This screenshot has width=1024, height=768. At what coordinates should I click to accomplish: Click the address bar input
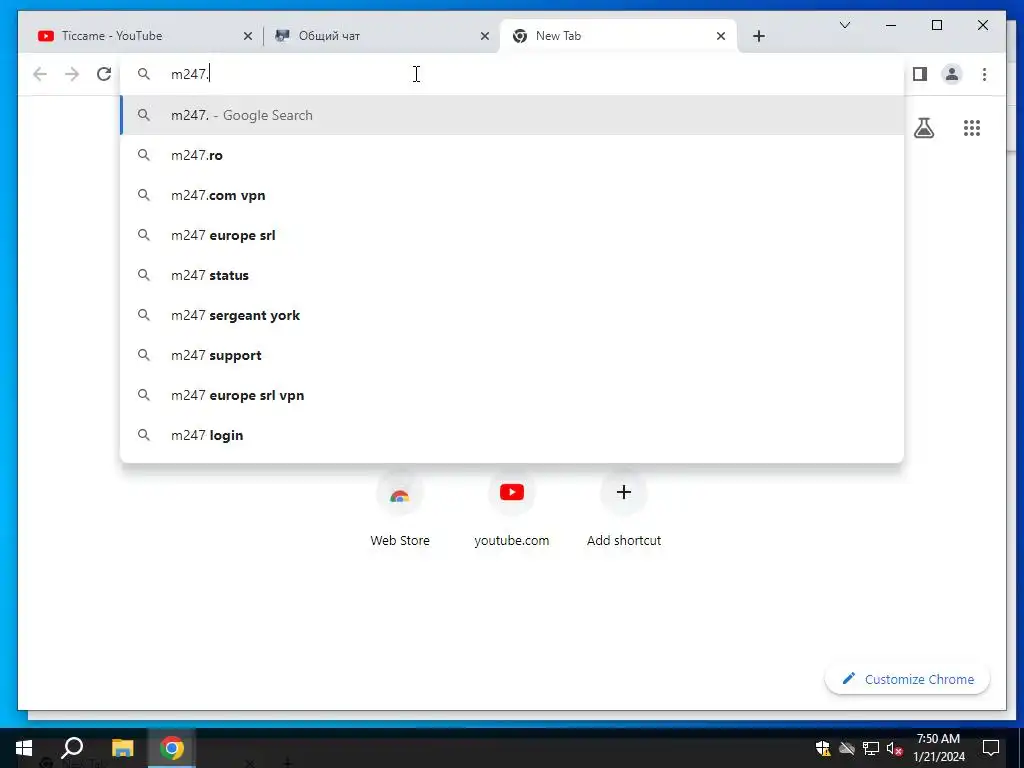(512, 74)
